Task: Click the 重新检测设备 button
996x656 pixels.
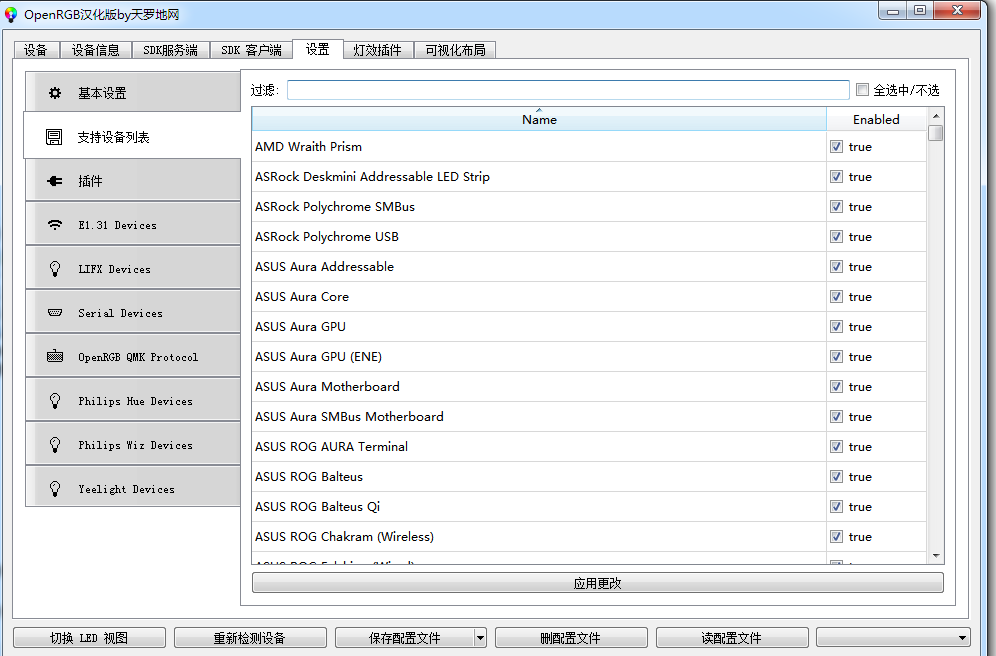Action: point(250,638)
